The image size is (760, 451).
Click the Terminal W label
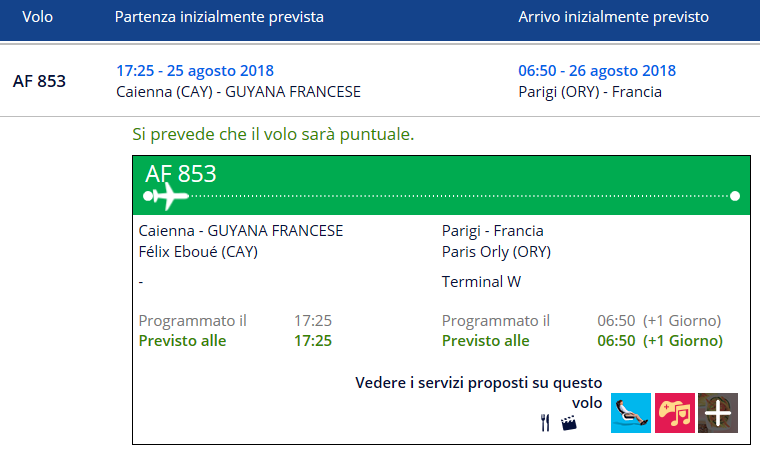pyautogui.click(x=481, y=282)
